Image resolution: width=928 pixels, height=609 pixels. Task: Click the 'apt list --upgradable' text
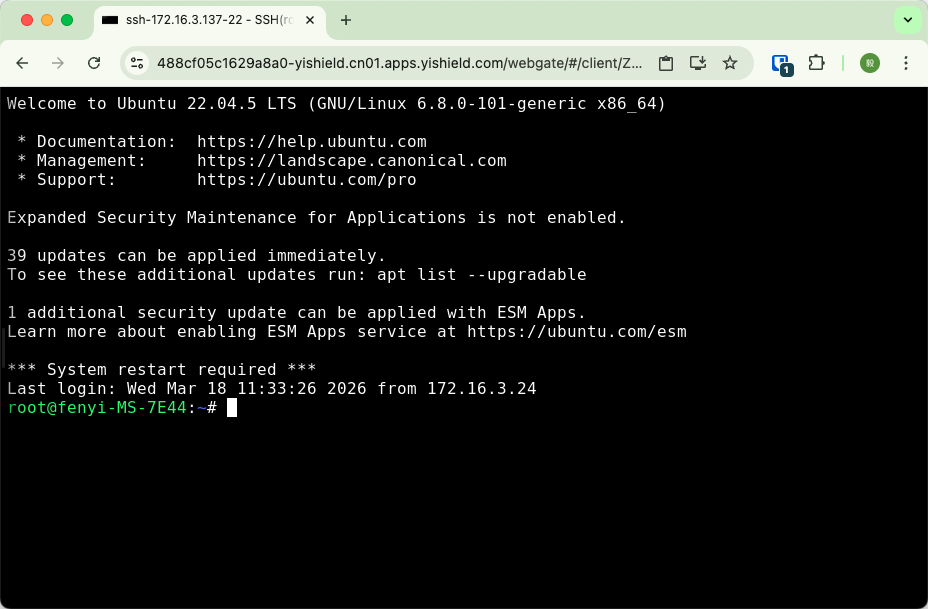(x=482, y=275)
